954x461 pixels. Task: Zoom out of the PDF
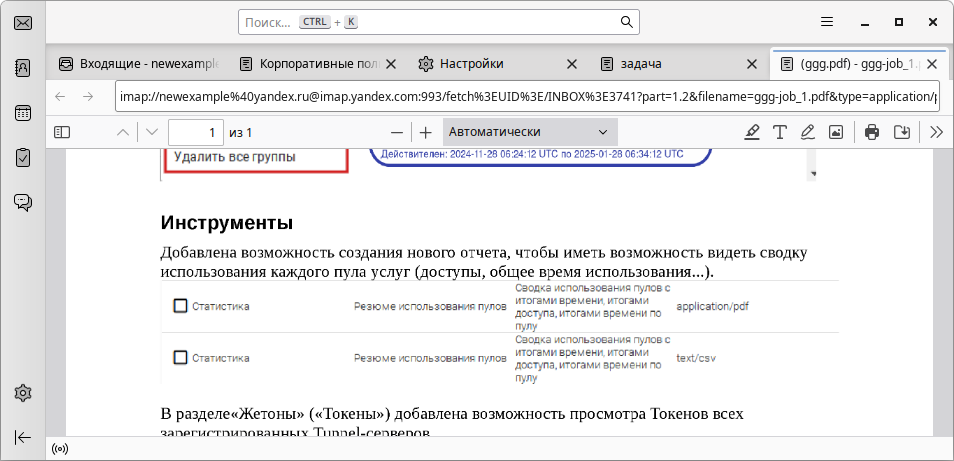coord(397,132)
